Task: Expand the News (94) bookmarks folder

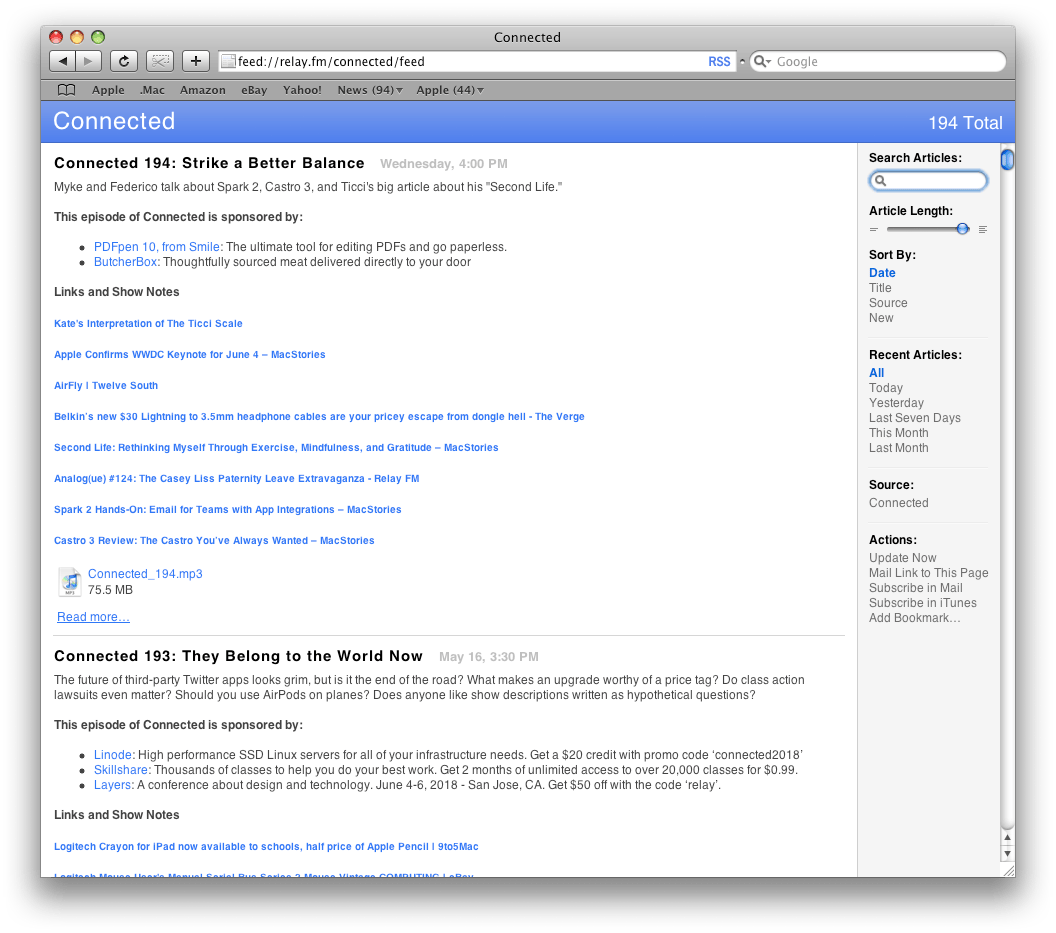Action: [x=370, y=90]
